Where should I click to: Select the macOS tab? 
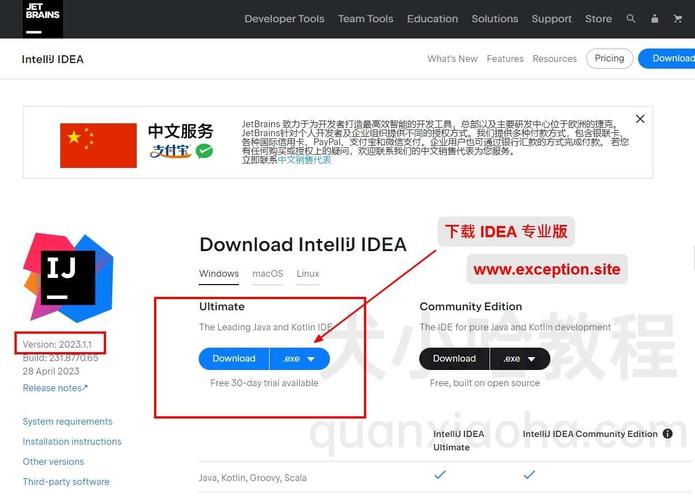[267, 273]
